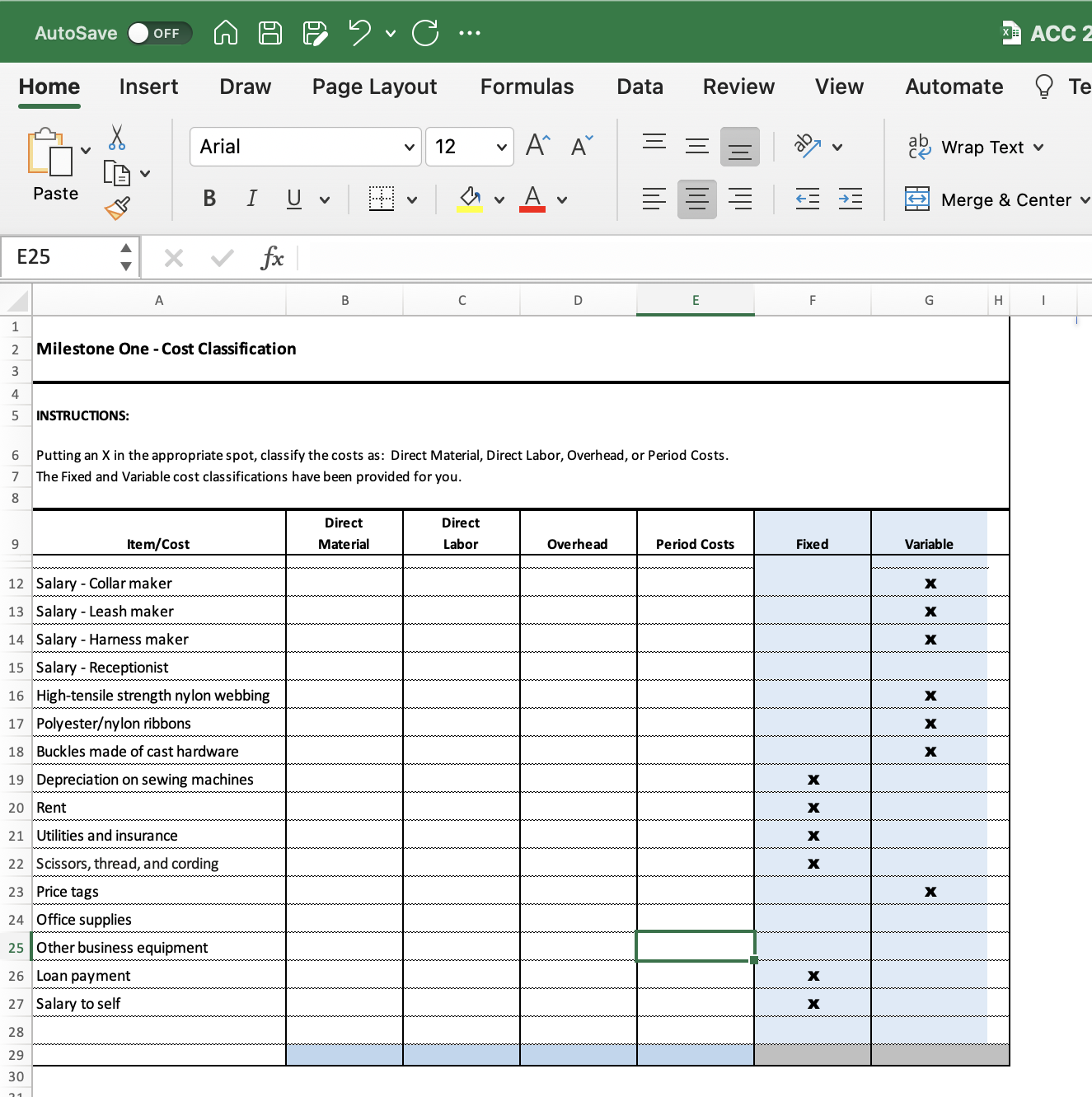Save the workbook
Screen dimensions: 1092x1097
[269, 32]
